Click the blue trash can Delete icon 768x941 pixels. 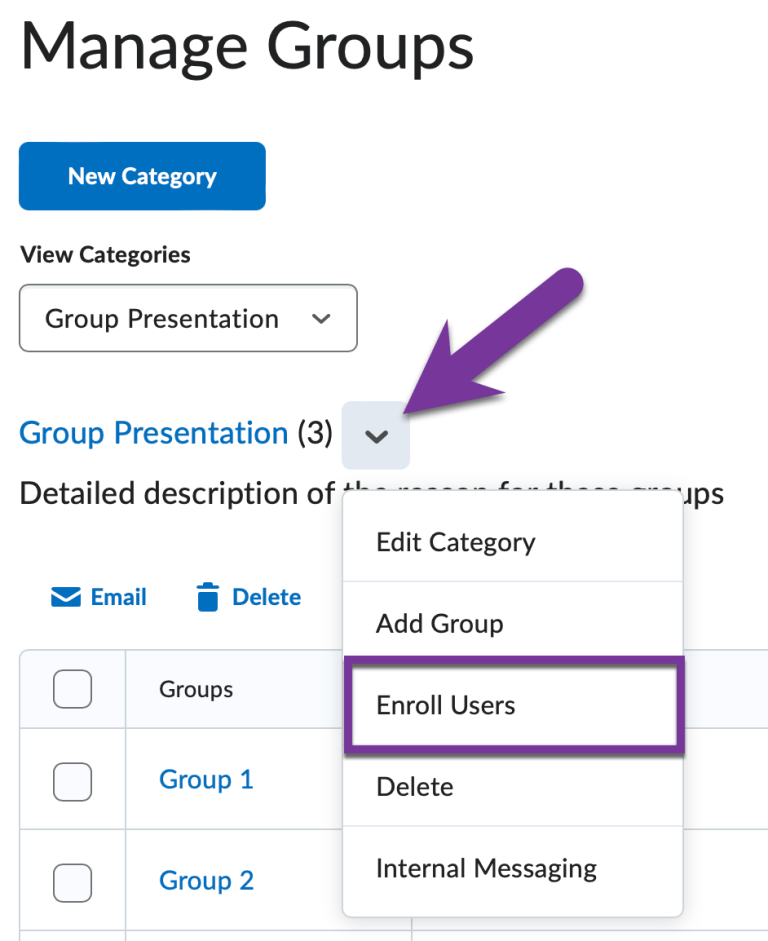coord(207,596)
